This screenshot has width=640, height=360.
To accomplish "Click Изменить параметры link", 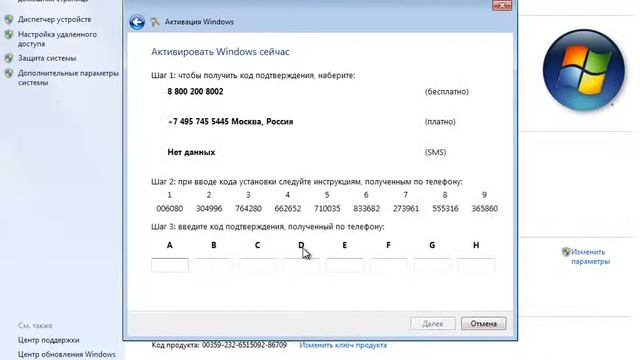I will [x=590, y=257].
